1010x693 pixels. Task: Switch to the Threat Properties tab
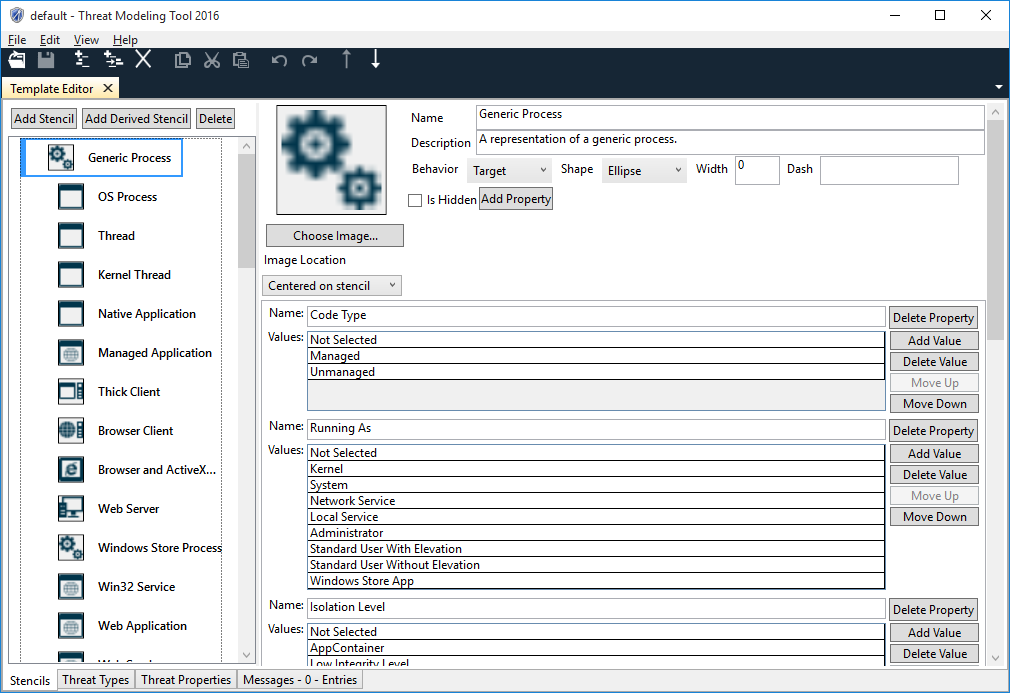[186, 679]
